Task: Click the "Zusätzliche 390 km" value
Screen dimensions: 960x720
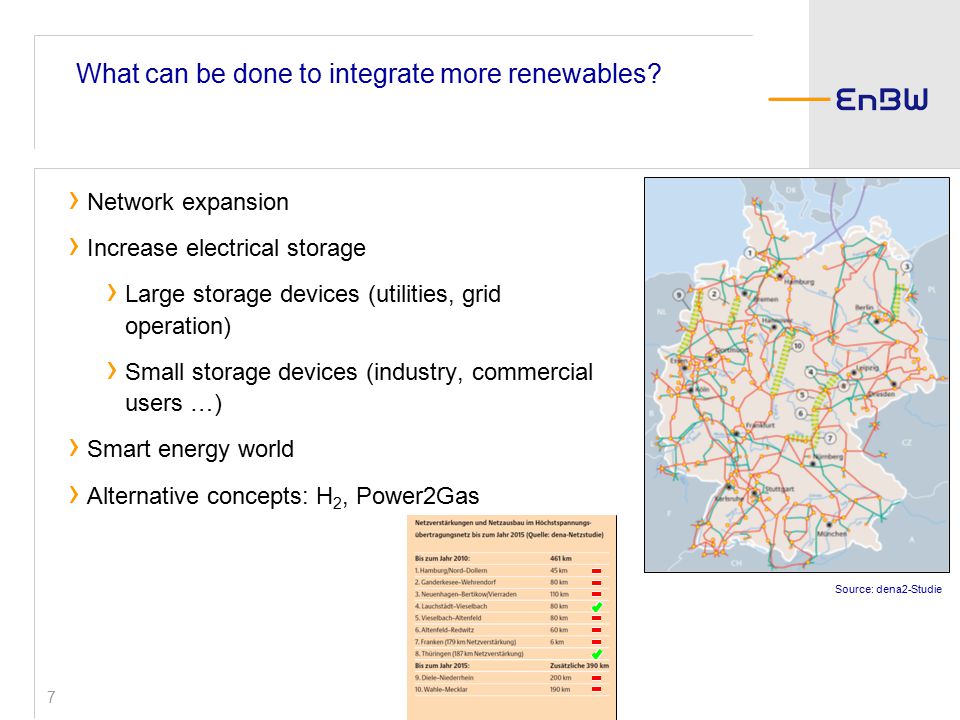Action: point(579,666)
